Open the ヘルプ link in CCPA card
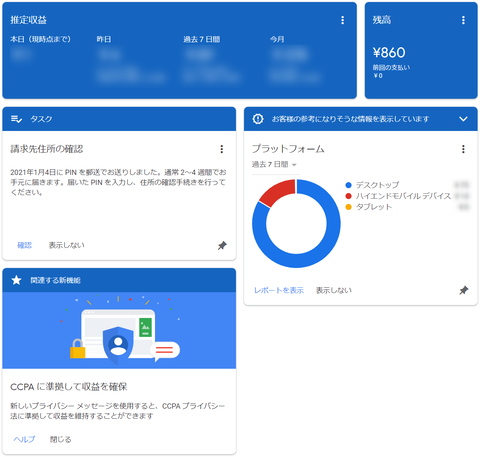This screenshot has height=457, width=480. pyautogui.click(x=24, y=439)
